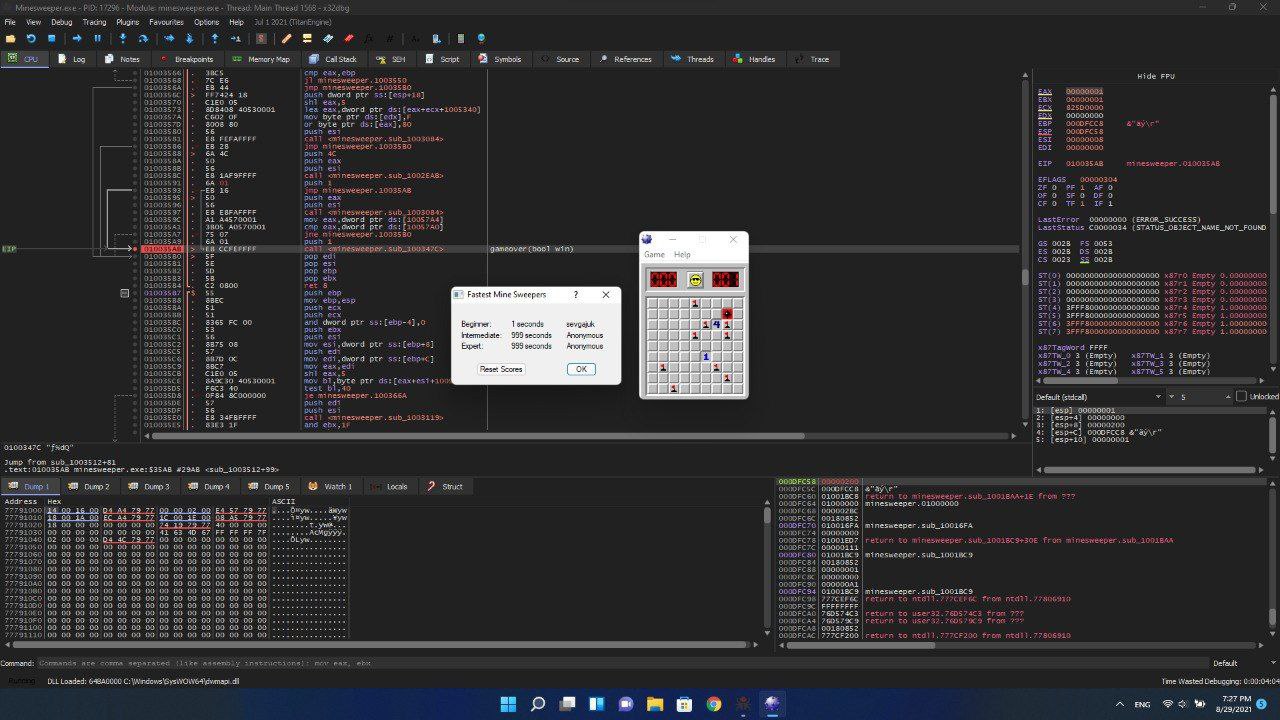Click the Comments toolbar icon

coord(307,38)
